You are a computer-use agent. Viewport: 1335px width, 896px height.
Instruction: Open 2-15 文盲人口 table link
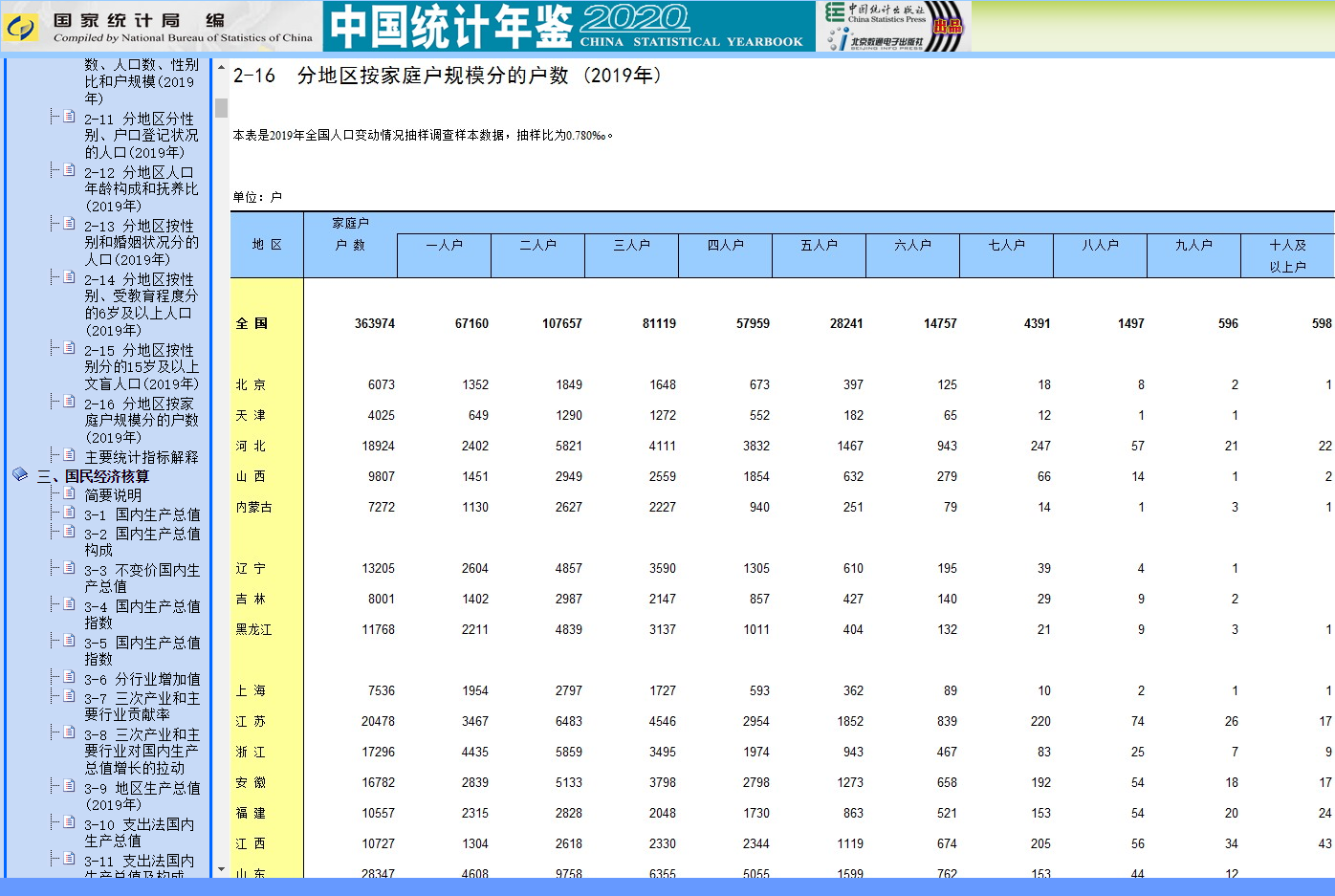click(141, 367)
